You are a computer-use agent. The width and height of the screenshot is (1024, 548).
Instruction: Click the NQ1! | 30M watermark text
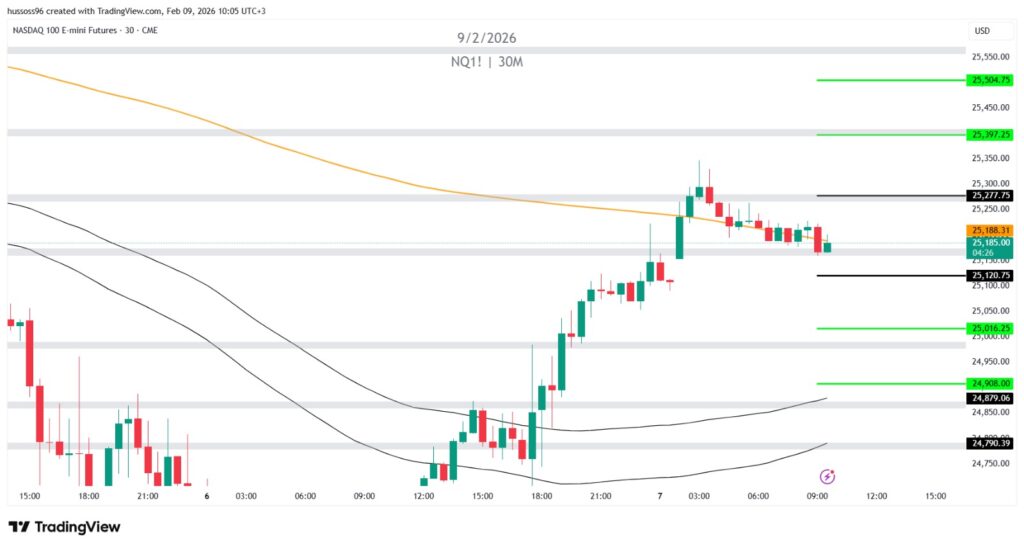point(487,62)
